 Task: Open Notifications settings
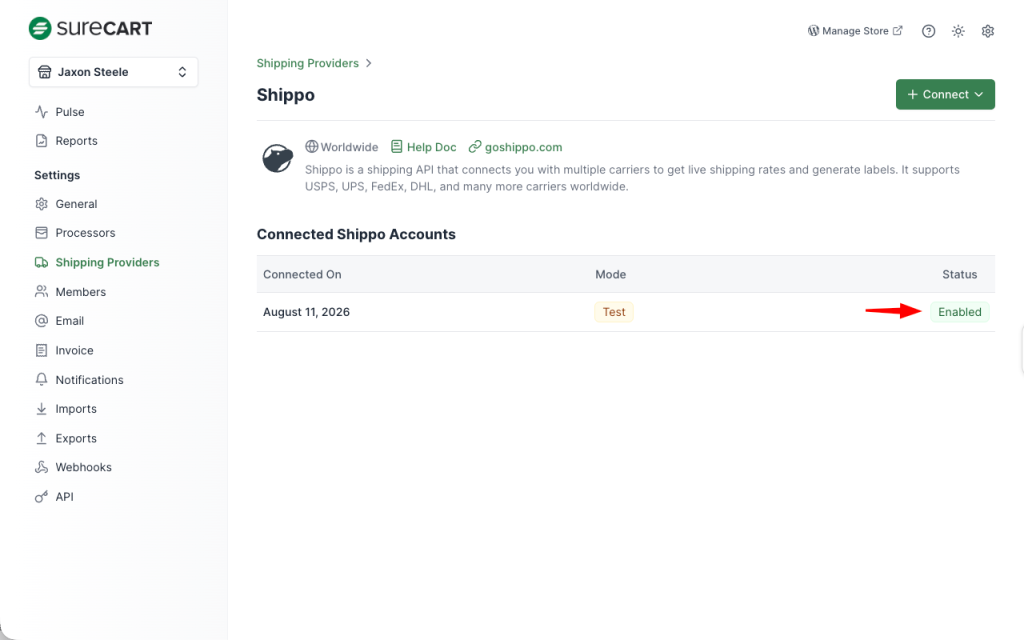coord(89,379)
